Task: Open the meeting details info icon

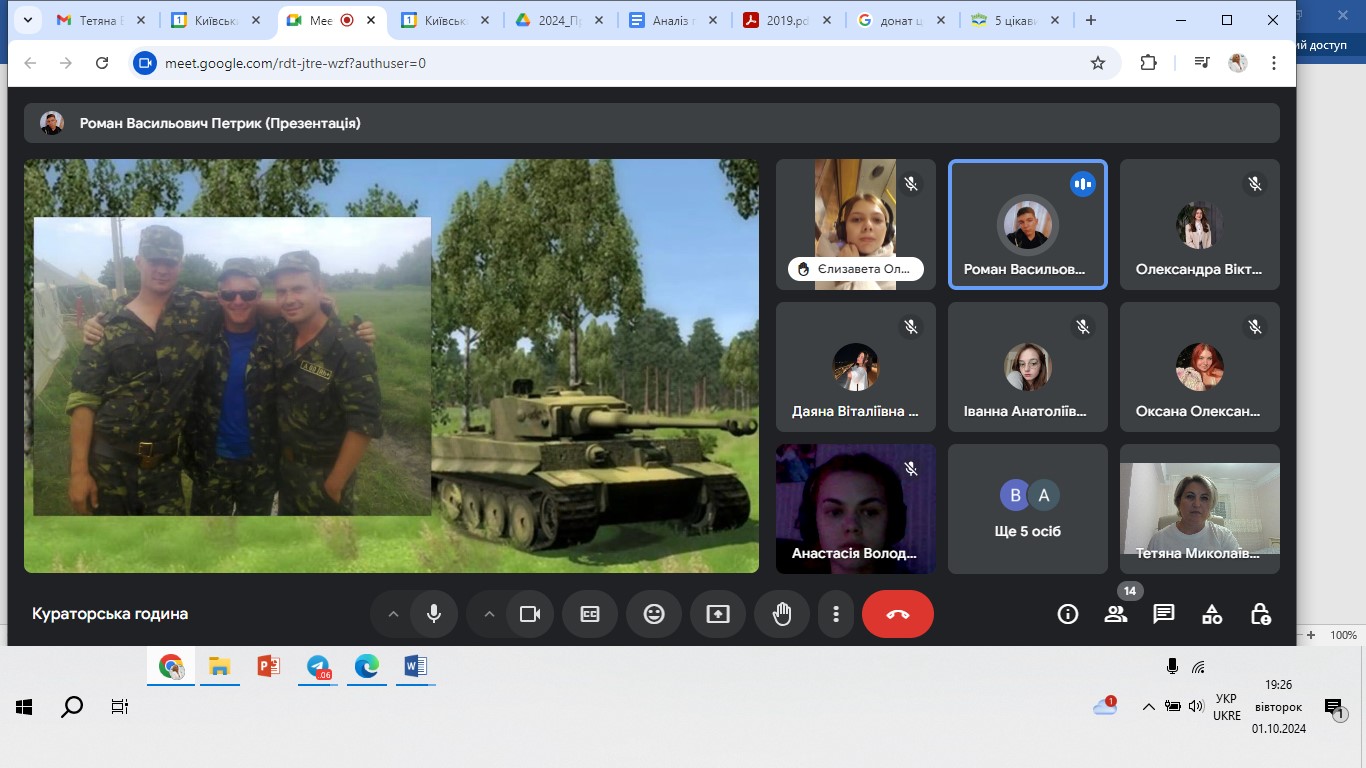Action: pos(1068,614)
